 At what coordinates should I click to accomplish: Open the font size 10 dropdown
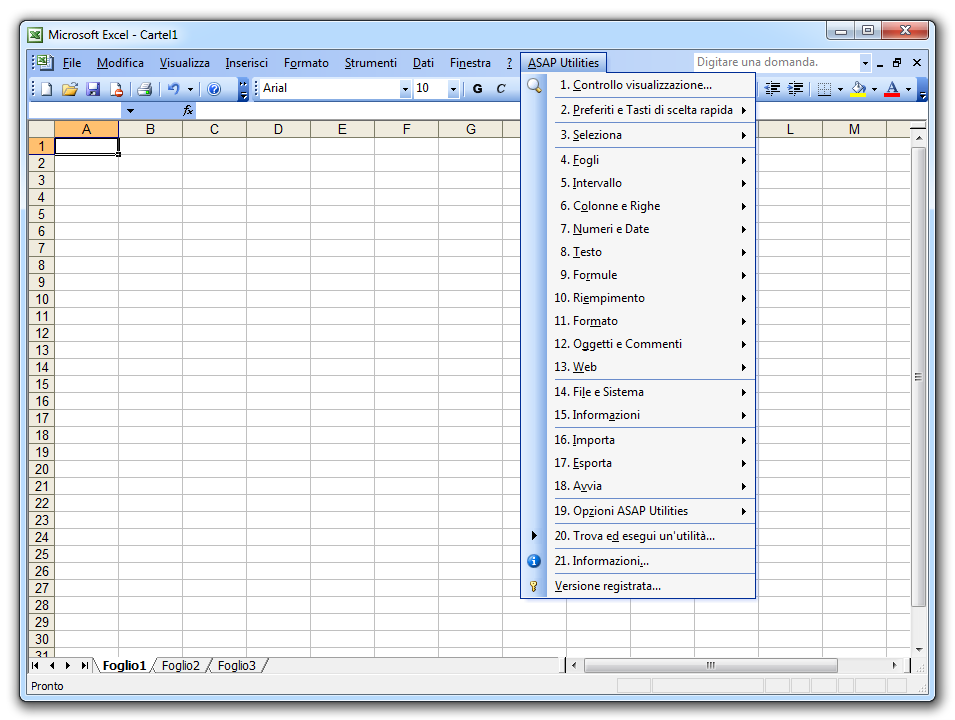tap(453, 89)
